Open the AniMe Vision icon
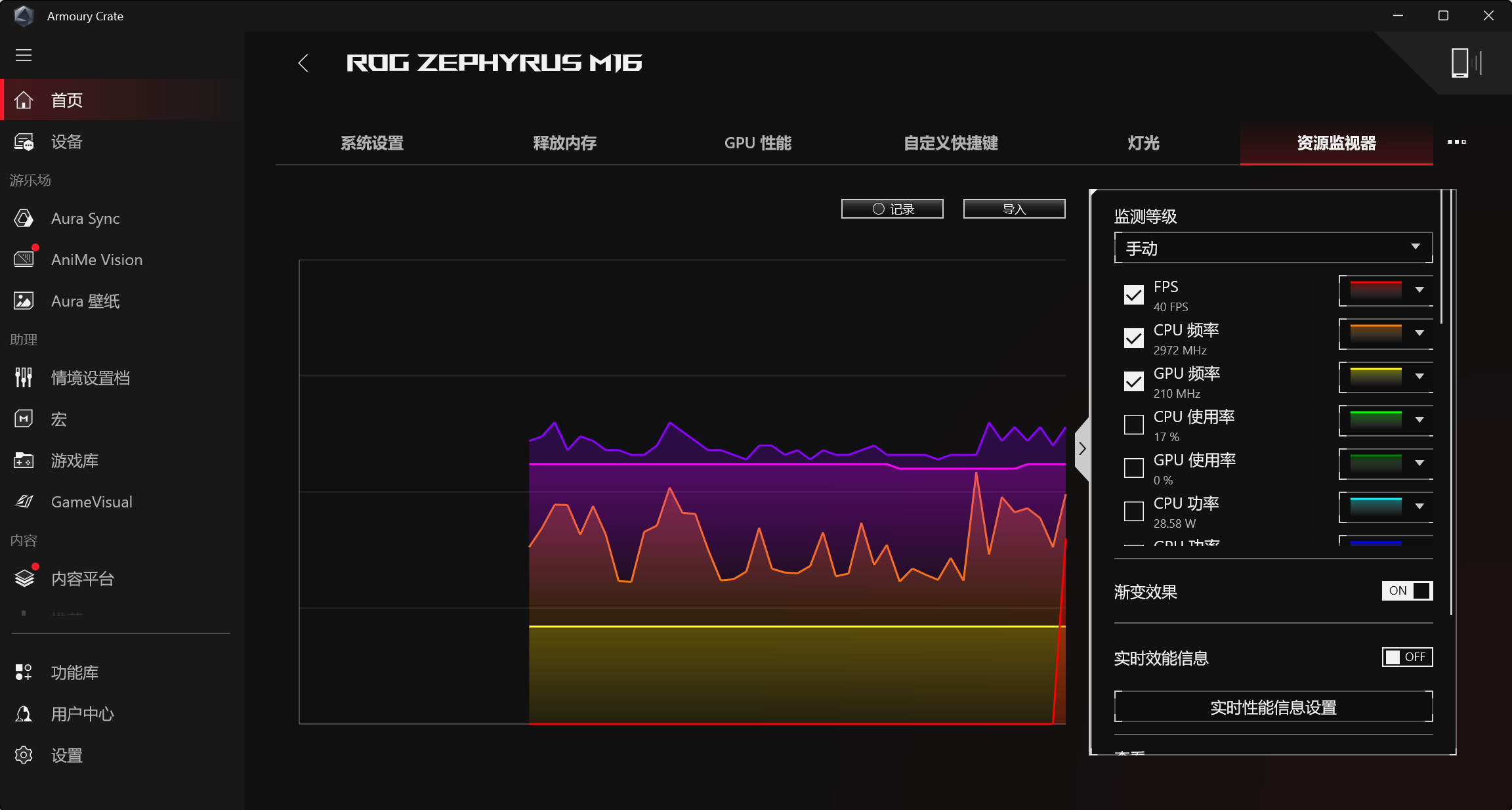Viewport: 1512px width, 810px height. pos(24,259)
